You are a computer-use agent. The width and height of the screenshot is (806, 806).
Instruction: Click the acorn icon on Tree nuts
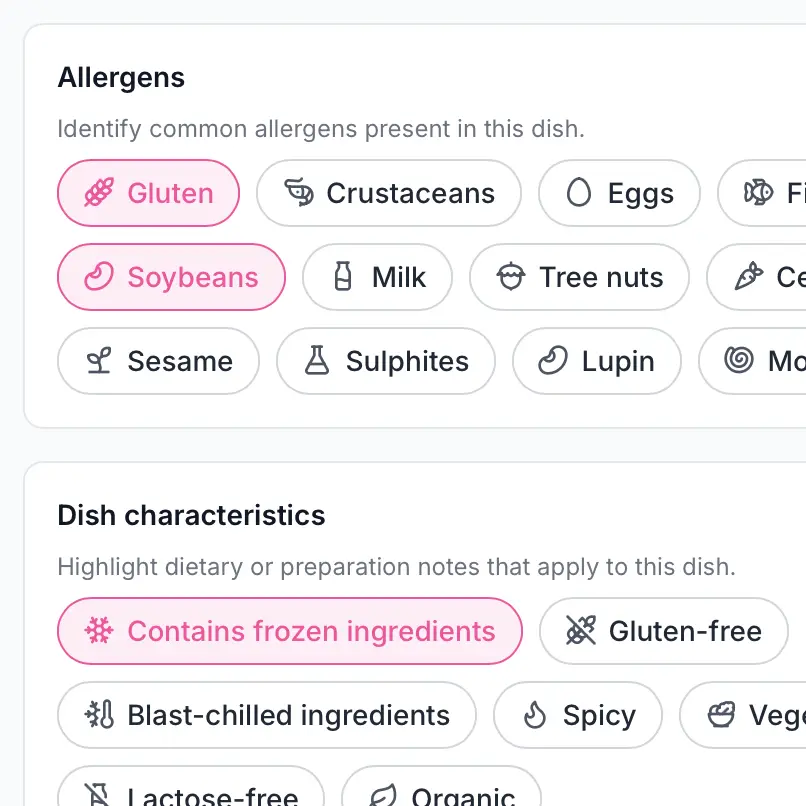(x=511, y=277)
